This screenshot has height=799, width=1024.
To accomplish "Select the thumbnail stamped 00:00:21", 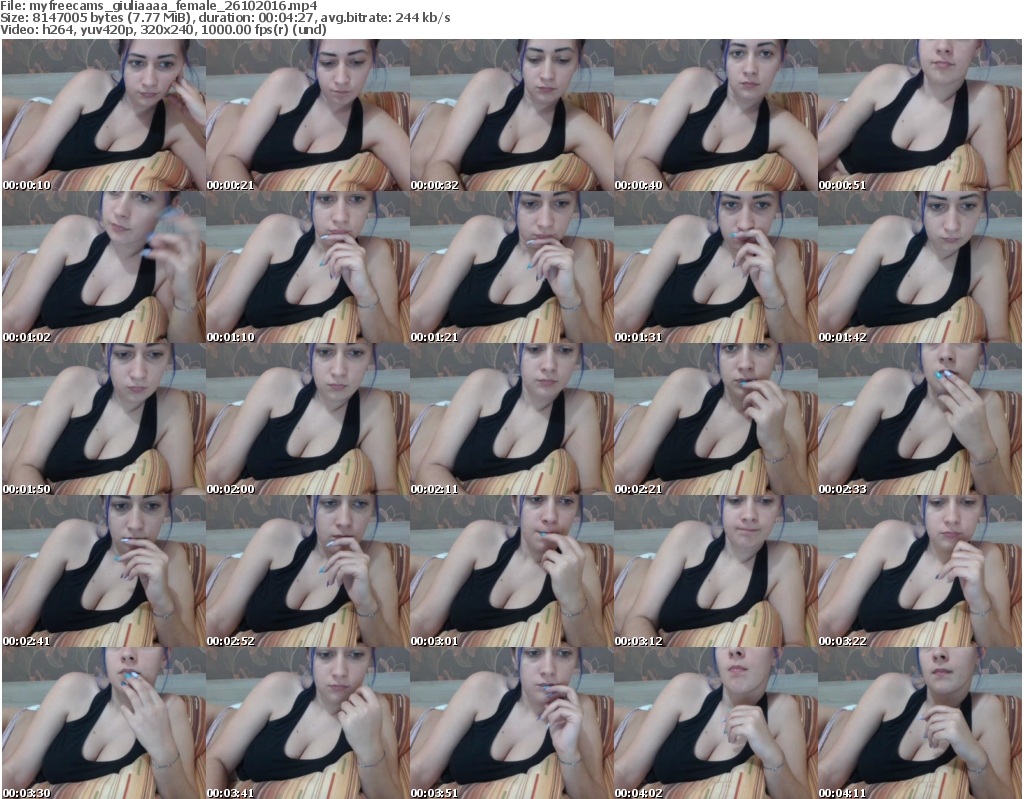I will point(308,115).
